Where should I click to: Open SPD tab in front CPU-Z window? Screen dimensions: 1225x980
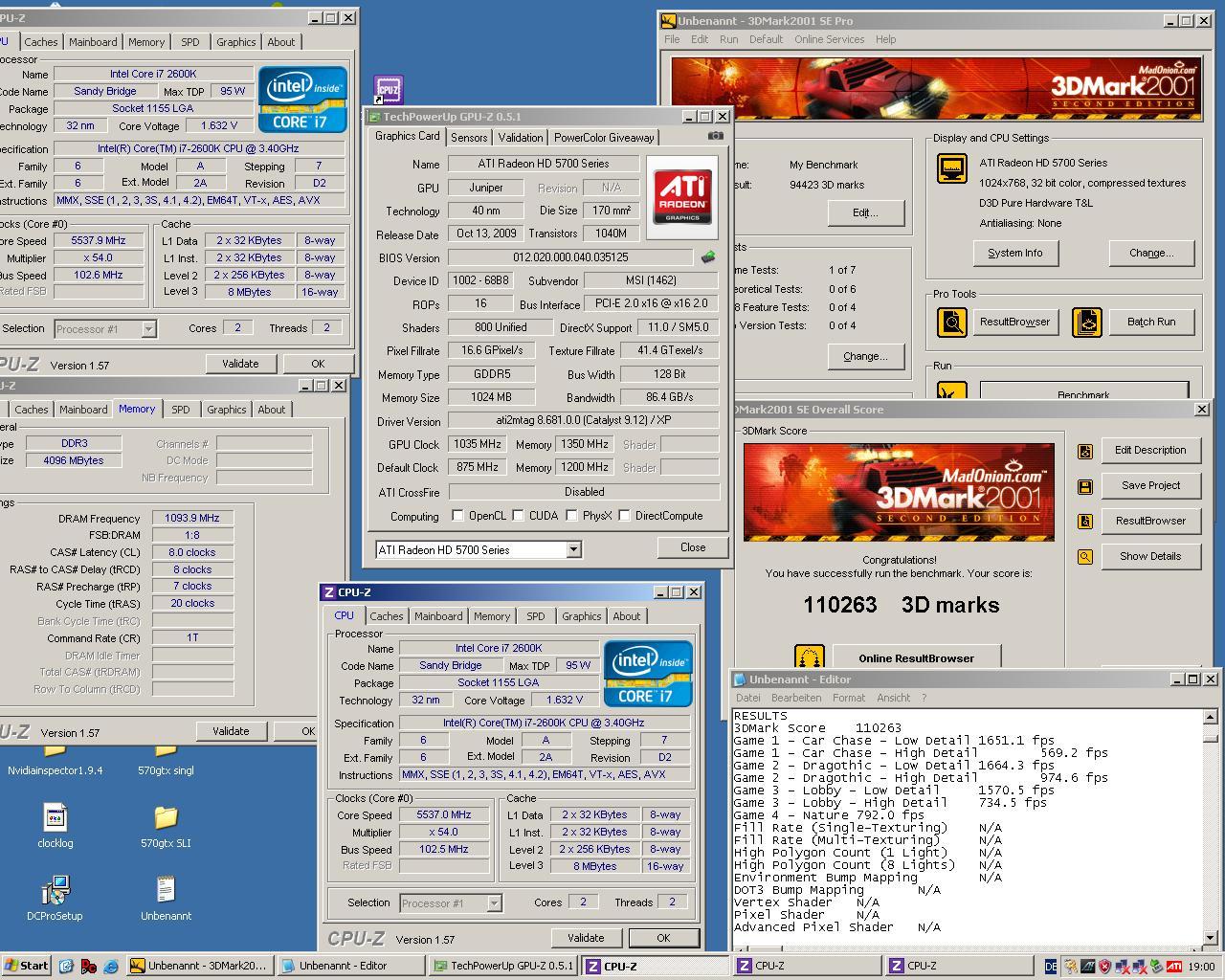(x=536, y=616)
